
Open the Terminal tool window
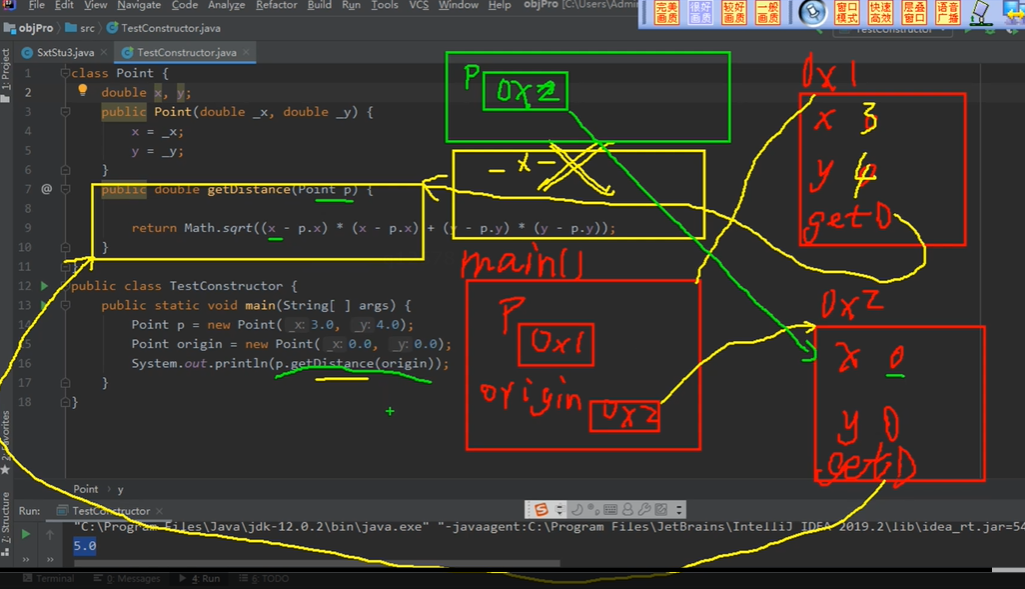click(49, 579)
